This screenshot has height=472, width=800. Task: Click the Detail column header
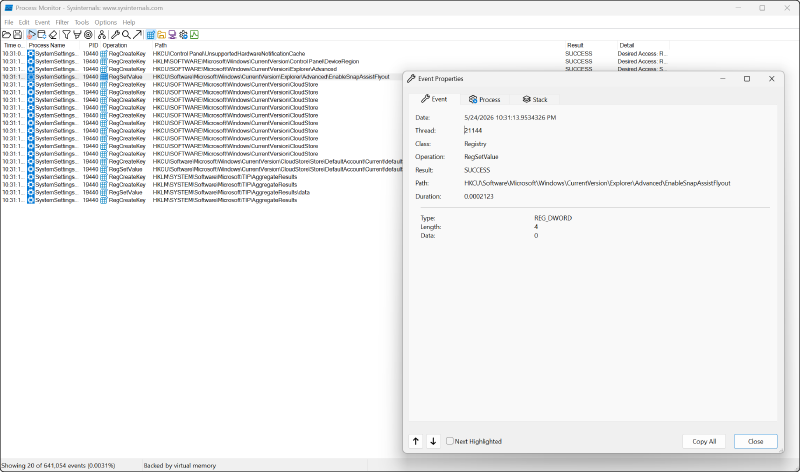point(643,45)
